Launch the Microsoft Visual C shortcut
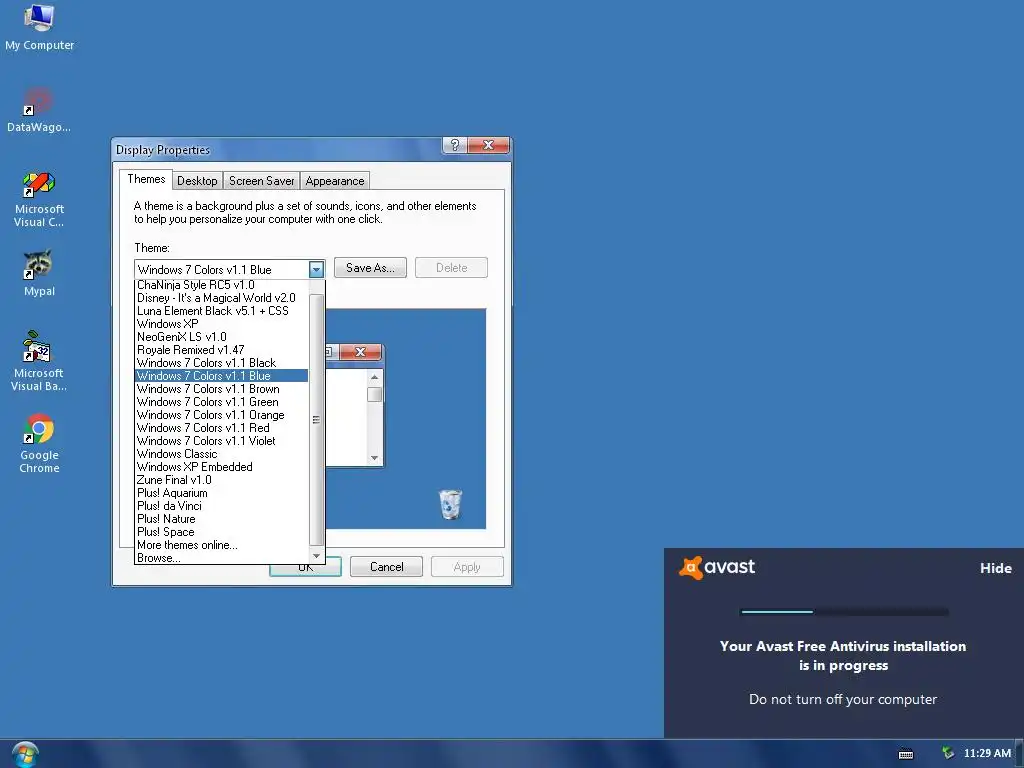This screenshot has width=1024, height=768. coord(39,199)
